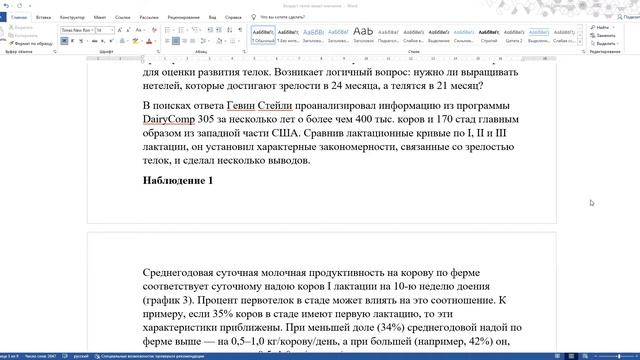Open the Справка (Help) tab
The image size is (640, 360).
tap(233, 18)
